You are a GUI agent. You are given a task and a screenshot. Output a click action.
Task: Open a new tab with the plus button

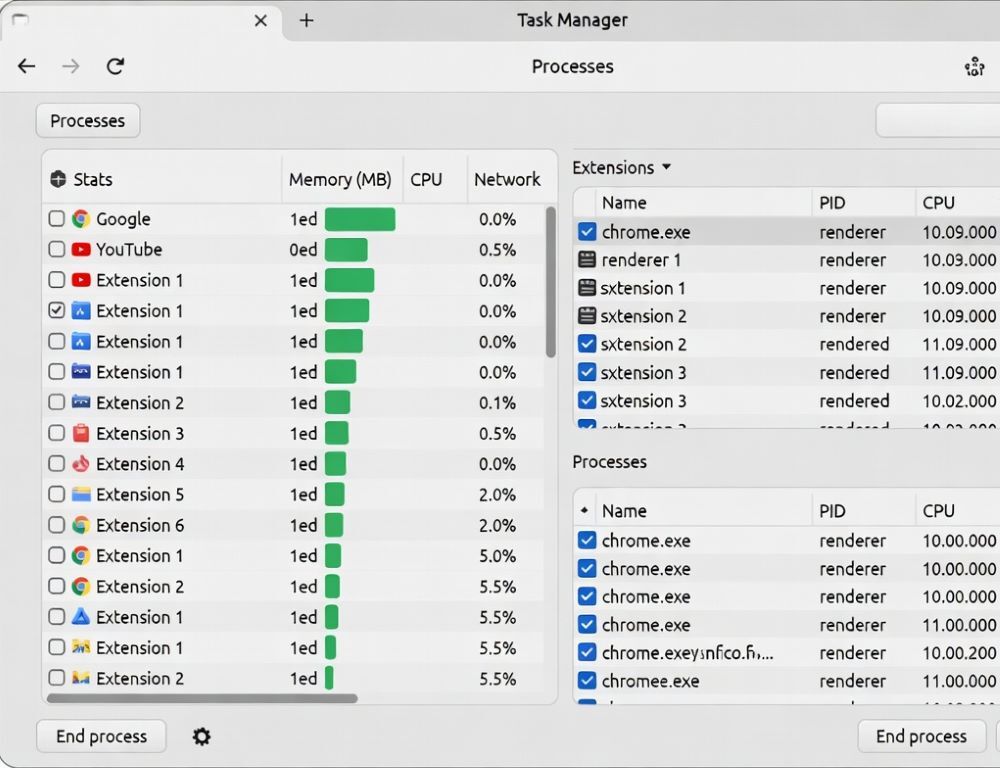(306, 20)
